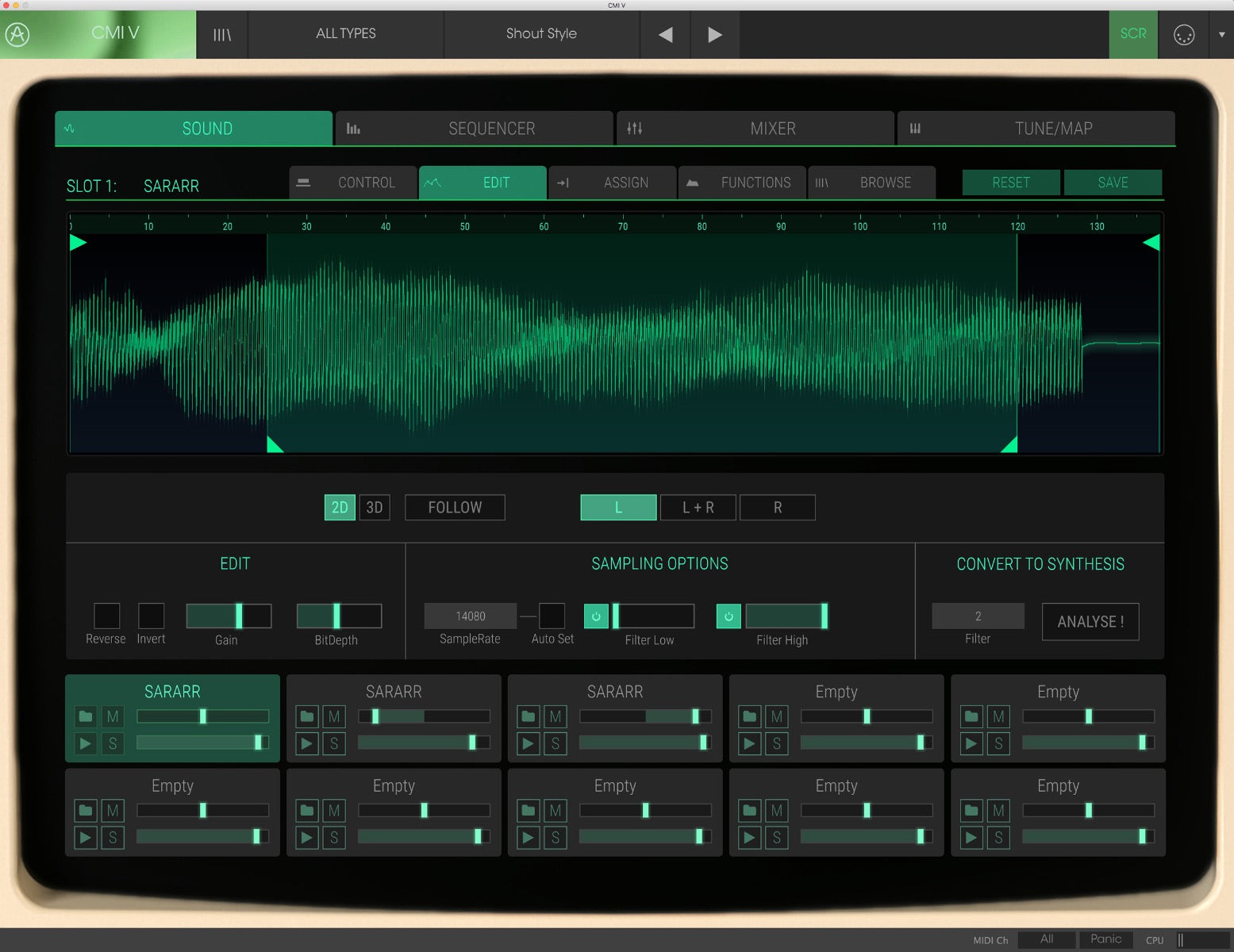
Task: Click the loop end marker at bottom
Action: pyautogui.click(x=1009, y=444)
